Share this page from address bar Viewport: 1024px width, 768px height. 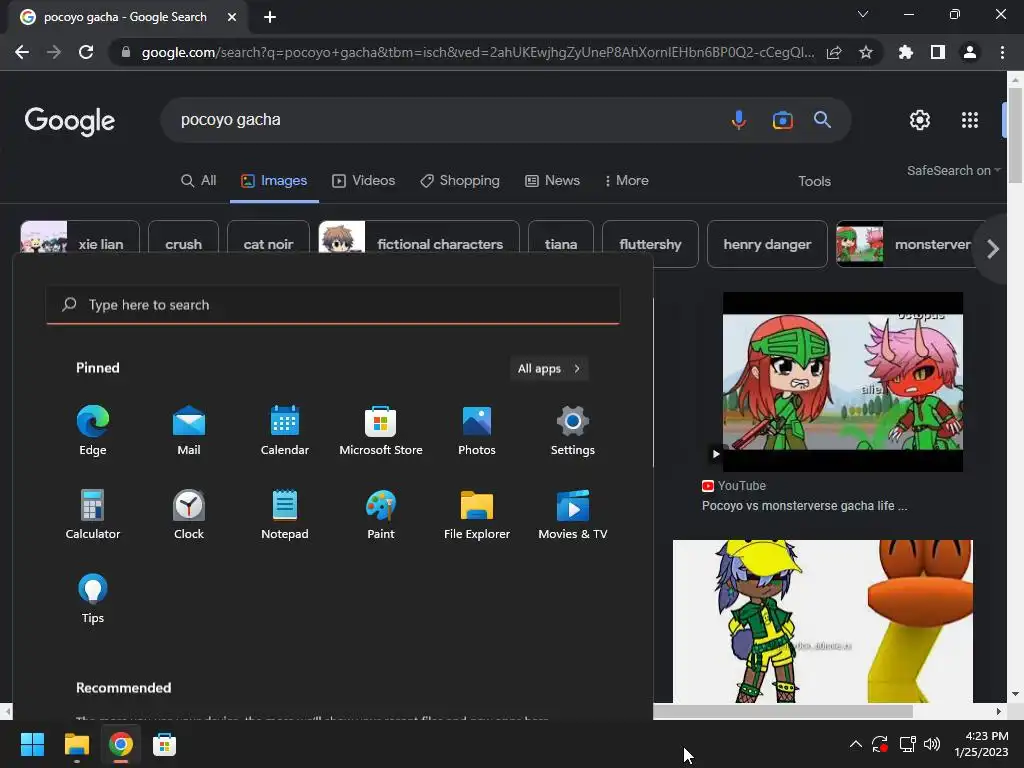tap(834, 52)
